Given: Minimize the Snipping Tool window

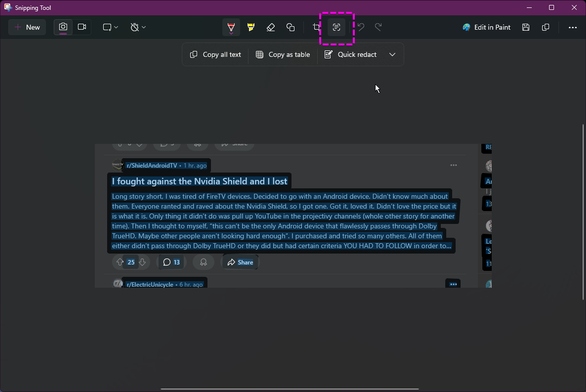Looking at the screenshot, I should [529, 7].
